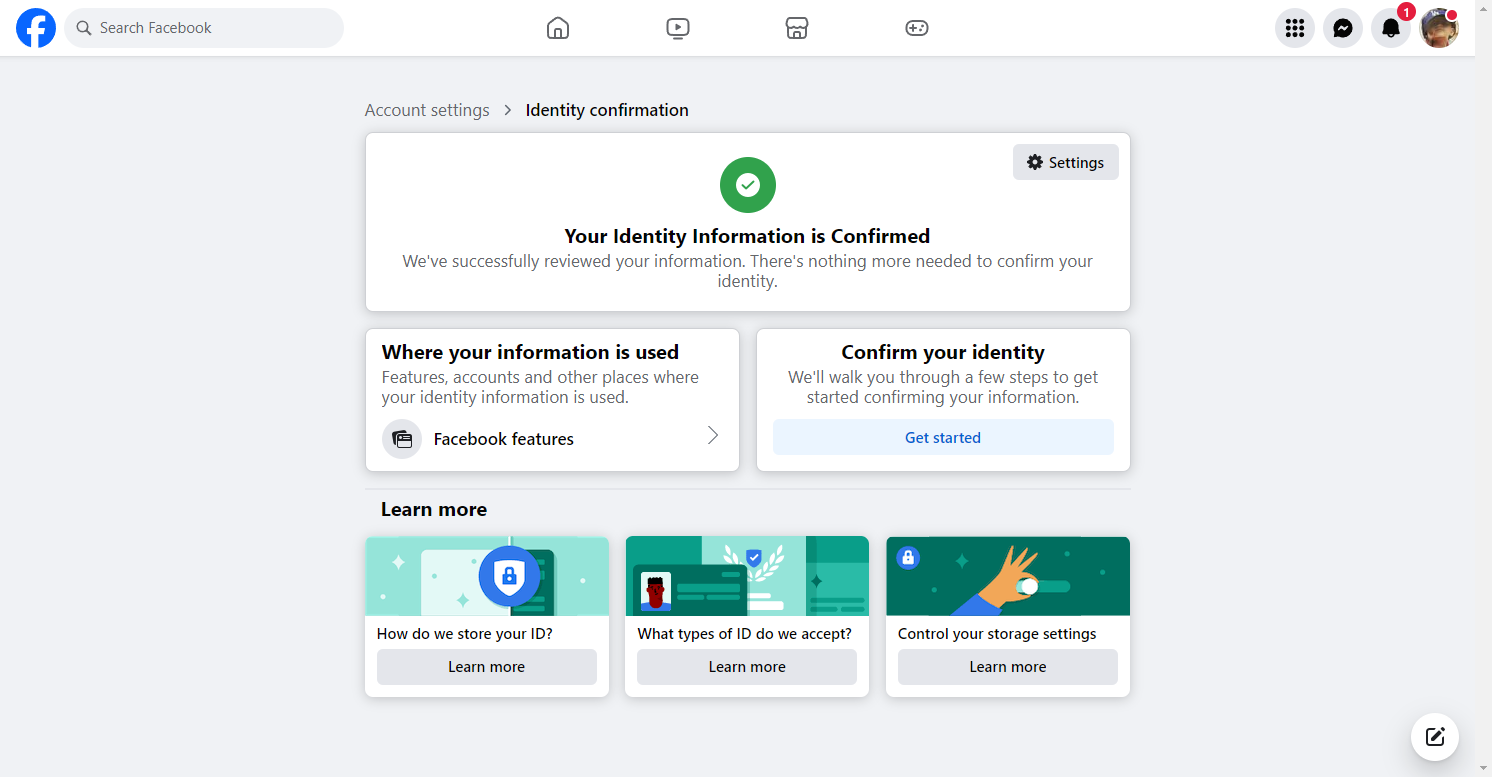Learn more about accepted ID types
Viewport: 1492px width, 777px height.
tap(747, 667)
